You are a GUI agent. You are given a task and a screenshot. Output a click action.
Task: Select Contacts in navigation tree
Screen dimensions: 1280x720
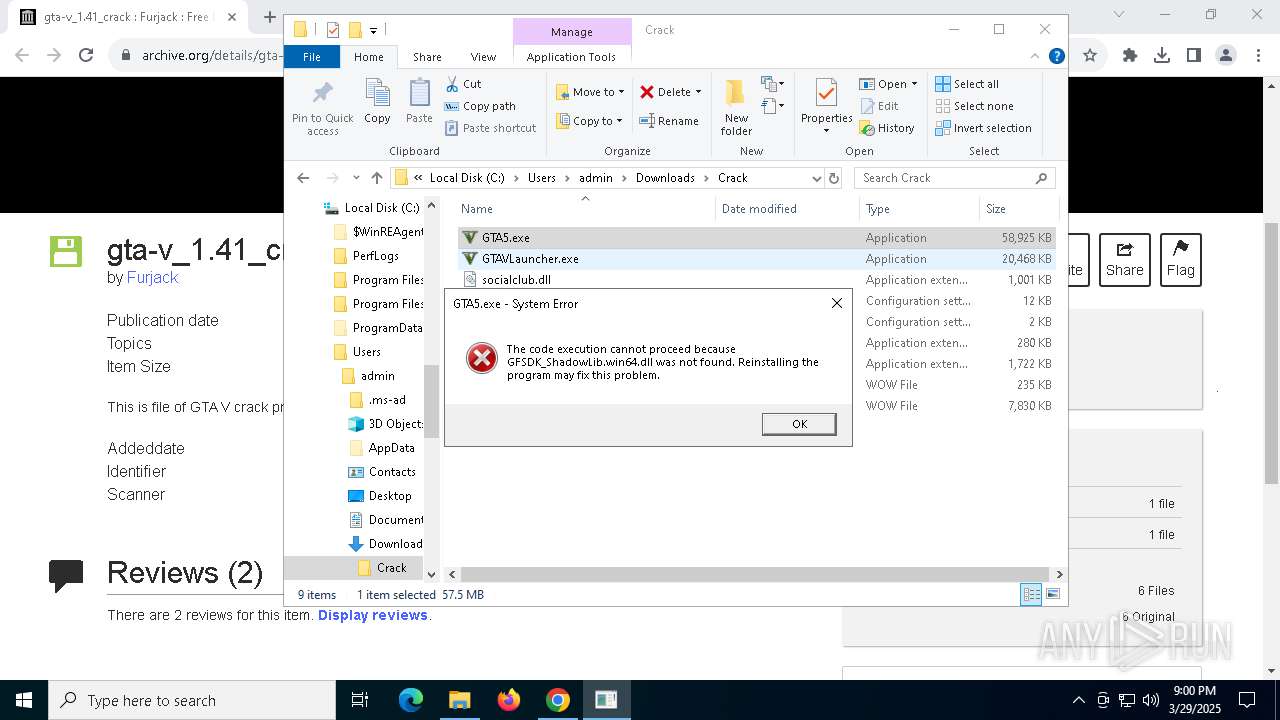[392, 472]
